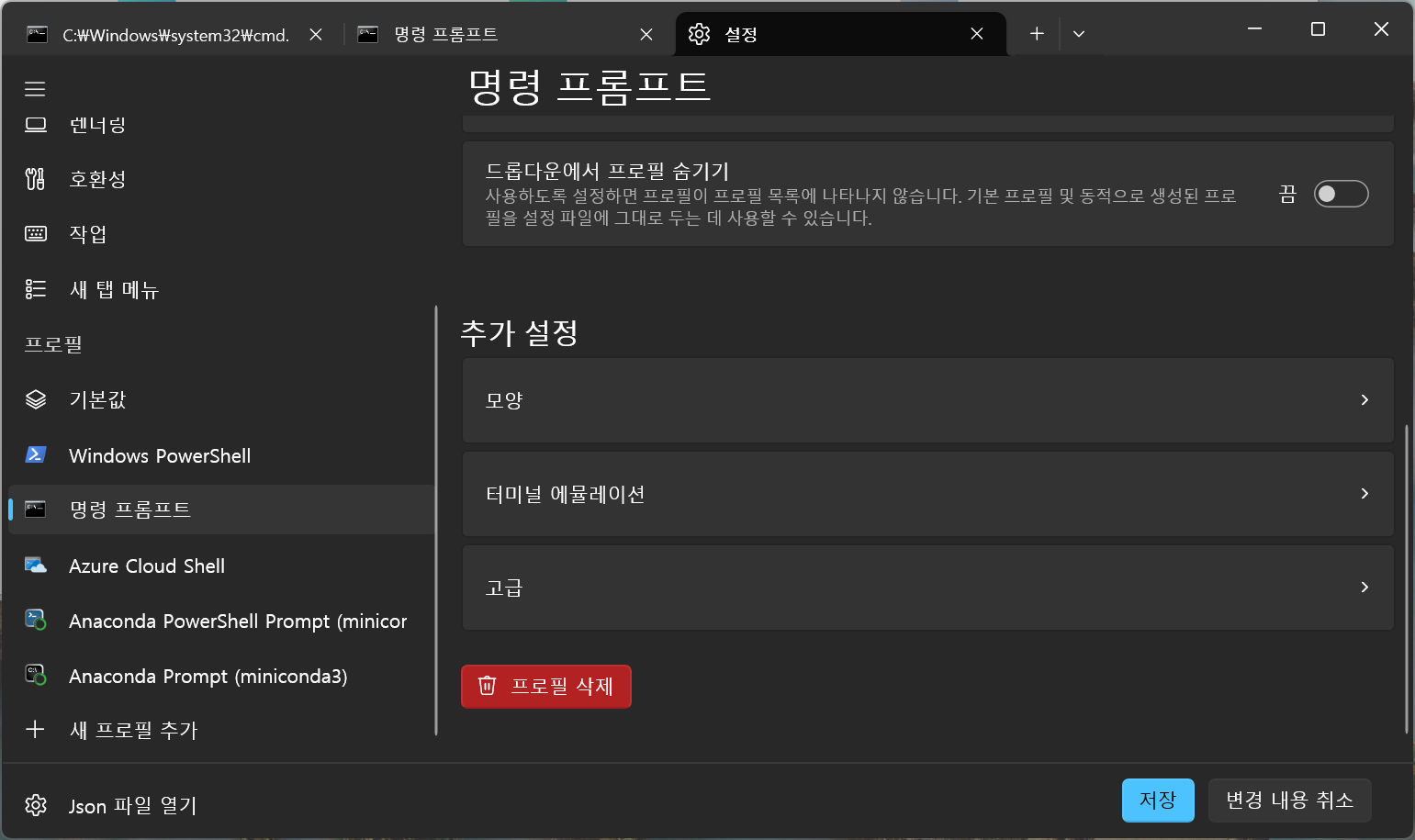This screenshot has width=1415, height=840.
Task: Click Json 파일 열기
Action: click(220, 805)
